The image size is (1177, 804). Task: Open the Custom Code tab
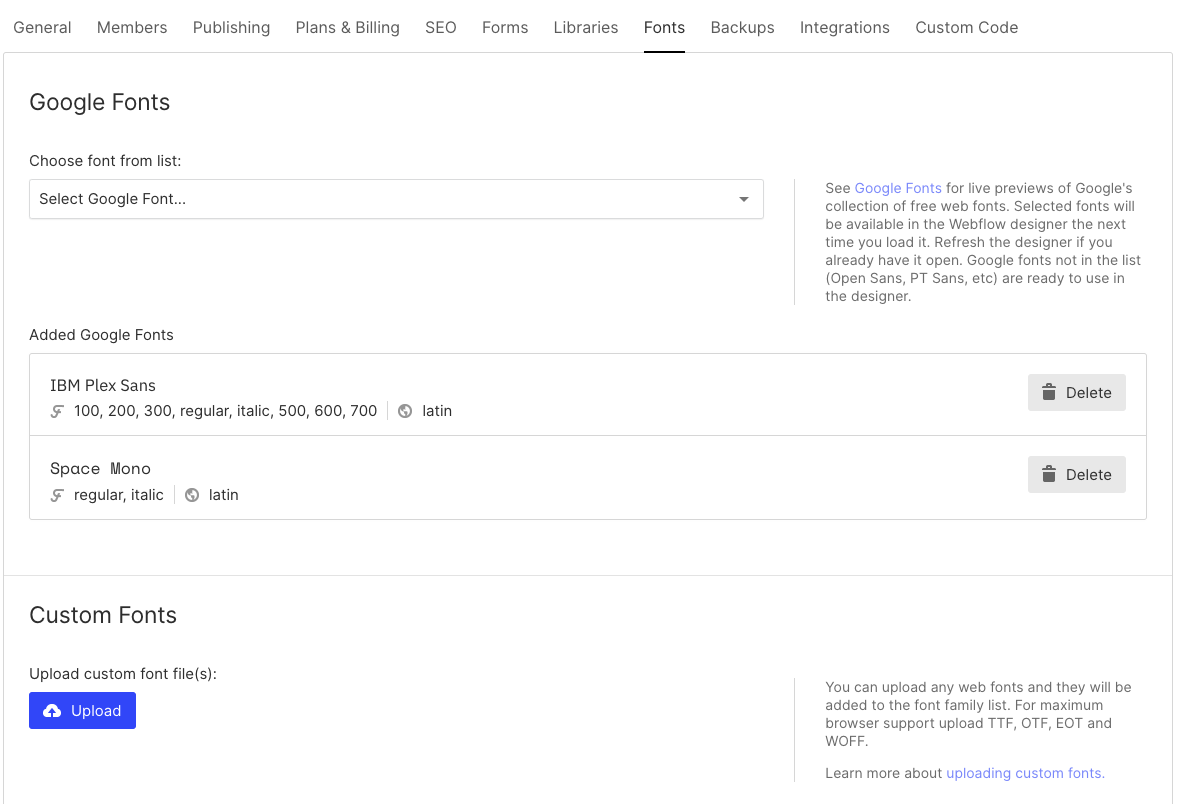point(967,28)
